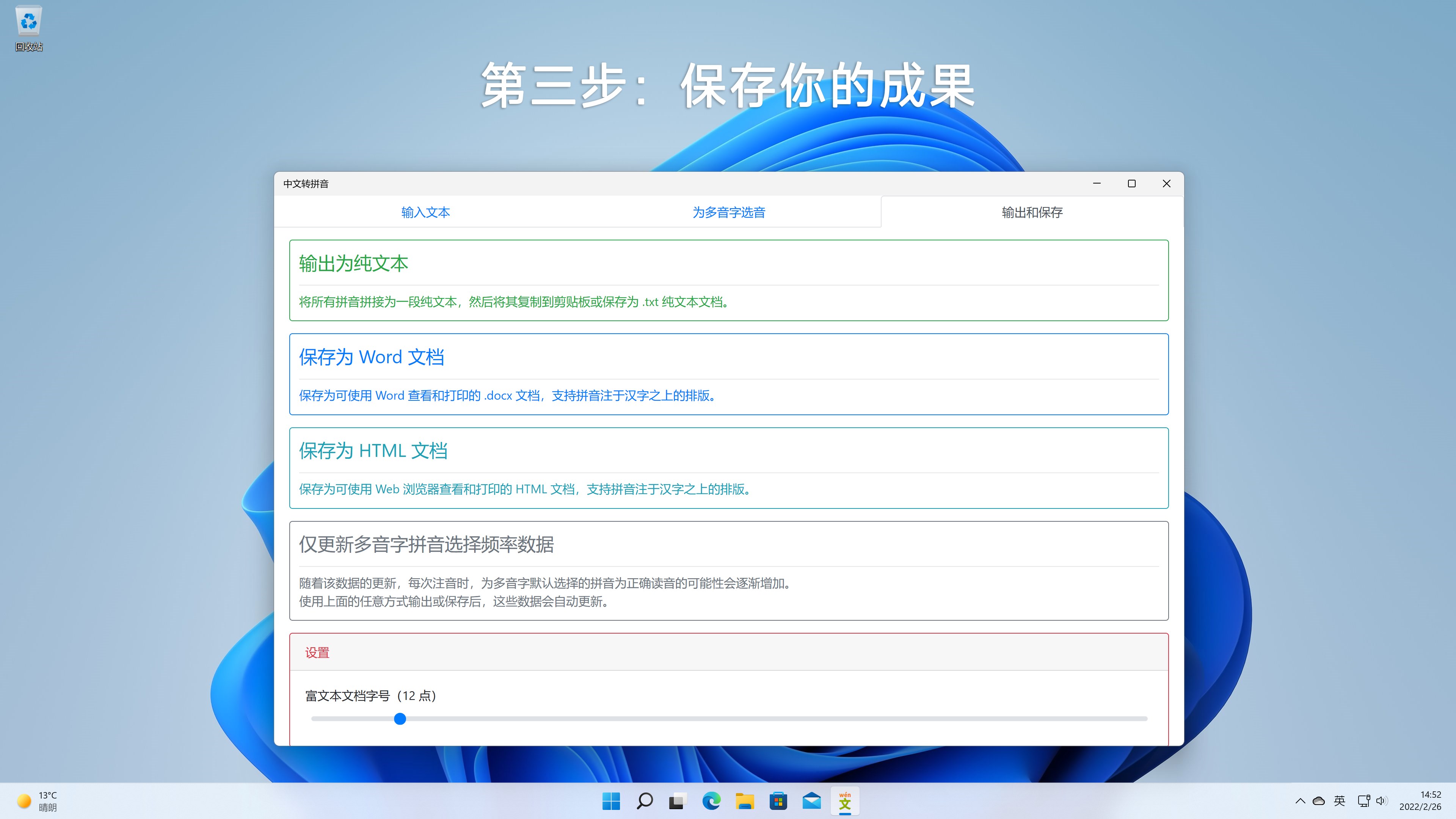Open Microsoft Store from taskbar
Screen dimensions: 1456x819
coord(778,800)
